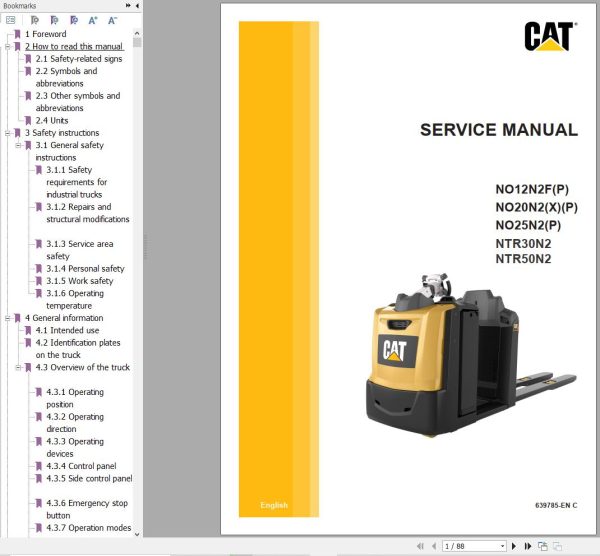Screen dimensions: 600x556
Task: Open '4.2 Identification plates on the truck'
Action: pyautogui.click(x=78, y=349)
